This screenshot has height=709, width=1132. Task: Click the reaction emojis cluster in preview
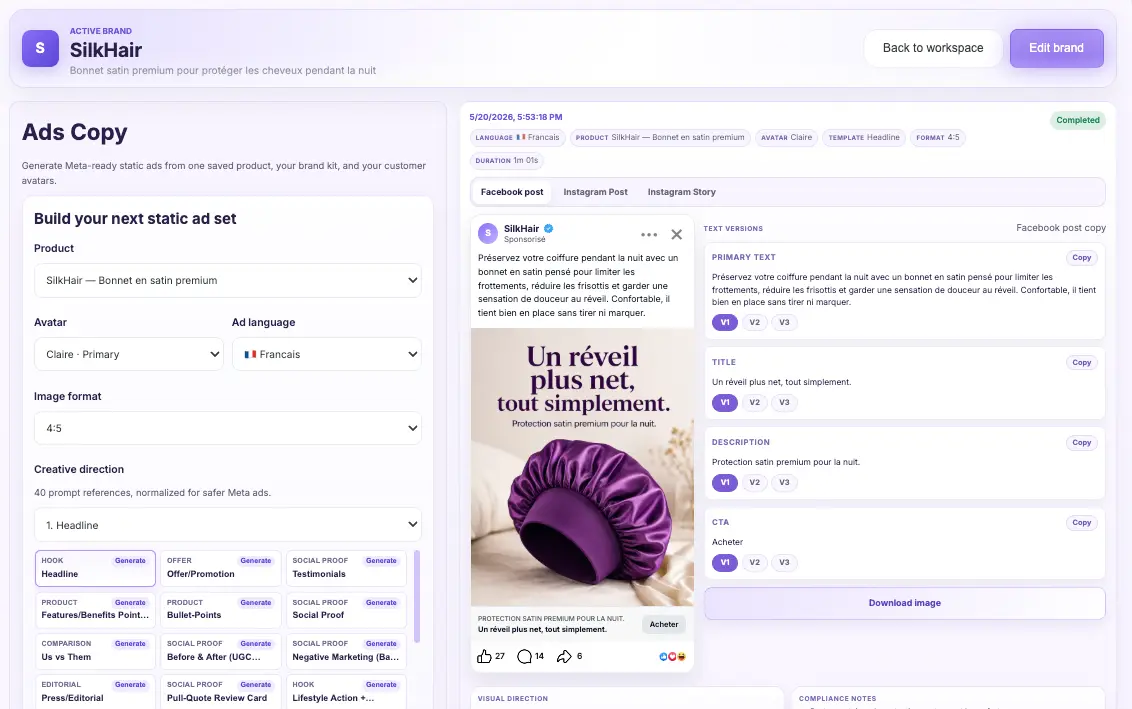pos(672,656)
